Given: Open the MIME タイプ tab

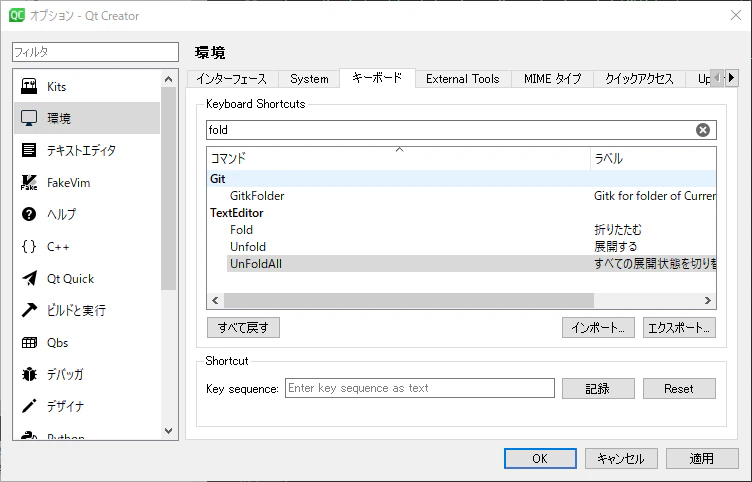Looking at the screenshot, I should [x=552, y=79].
